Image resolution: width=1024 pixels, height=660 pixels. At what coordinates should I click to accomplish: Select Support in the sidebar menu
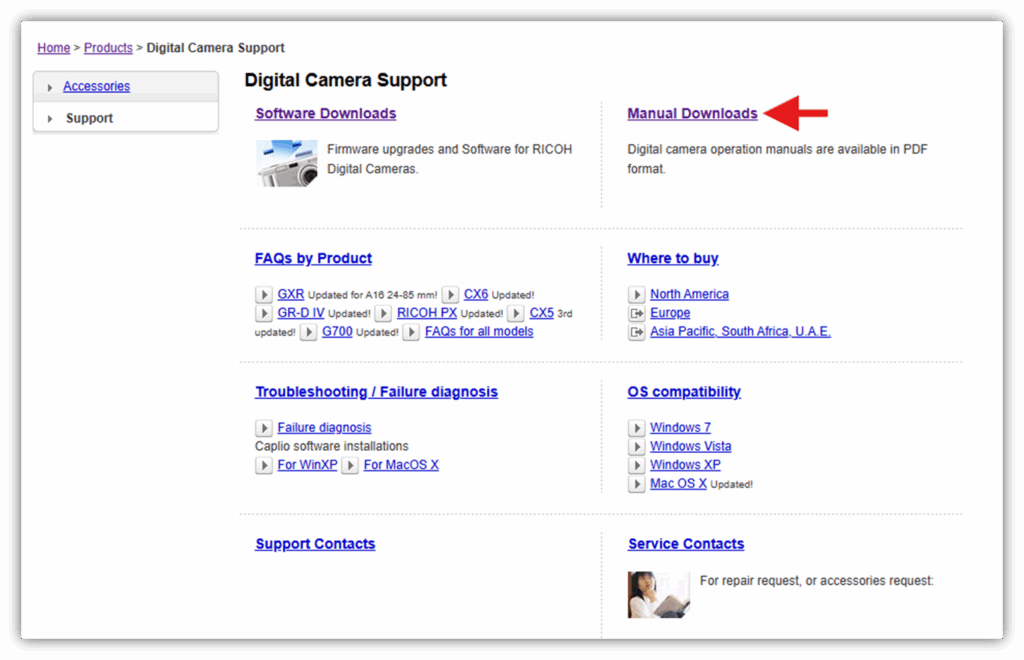pos(89,118)
